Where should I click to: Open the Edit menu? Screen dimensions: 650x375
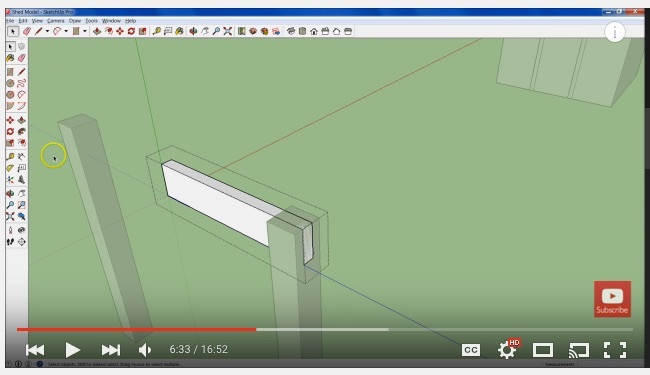tap(23, 21)
